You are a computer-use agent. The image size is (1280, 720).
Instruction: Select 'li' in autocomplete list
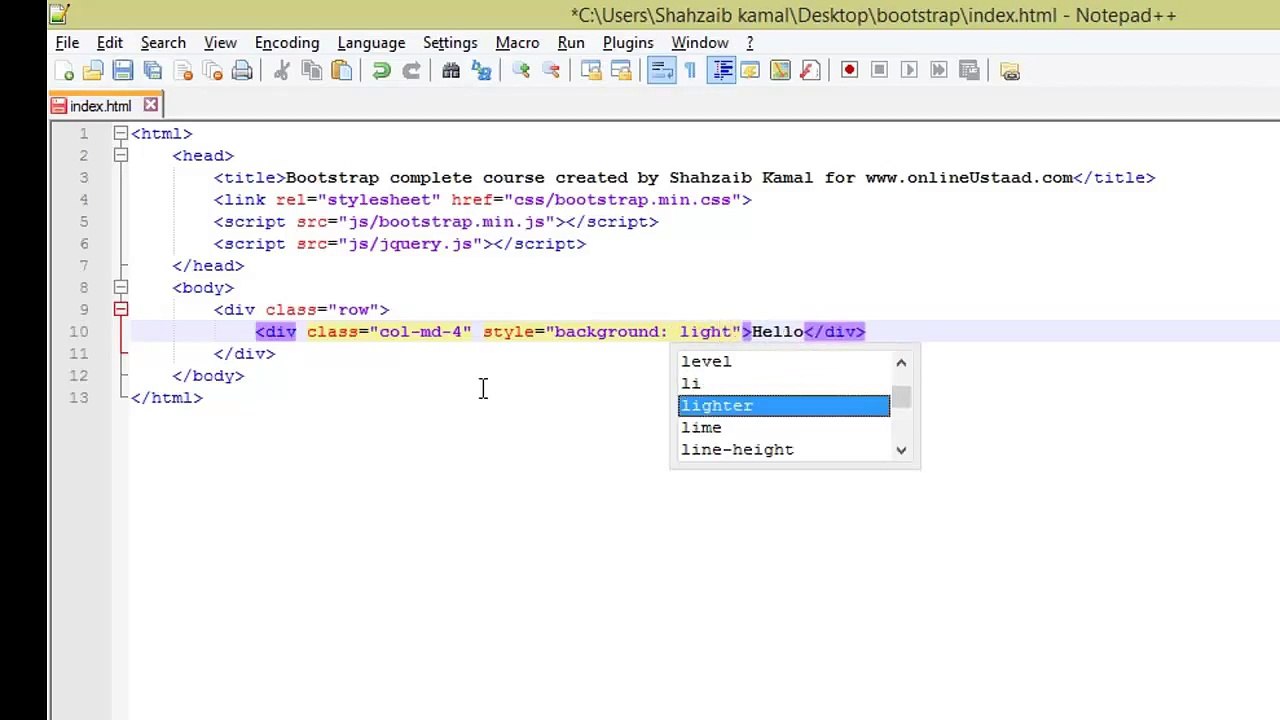point(784,384)
